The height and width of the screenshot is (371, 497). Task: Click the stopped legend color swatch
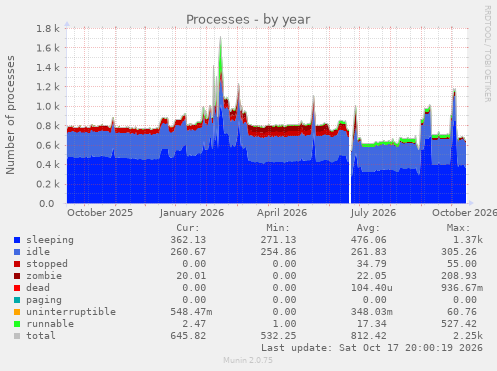[x=17, y=264]
